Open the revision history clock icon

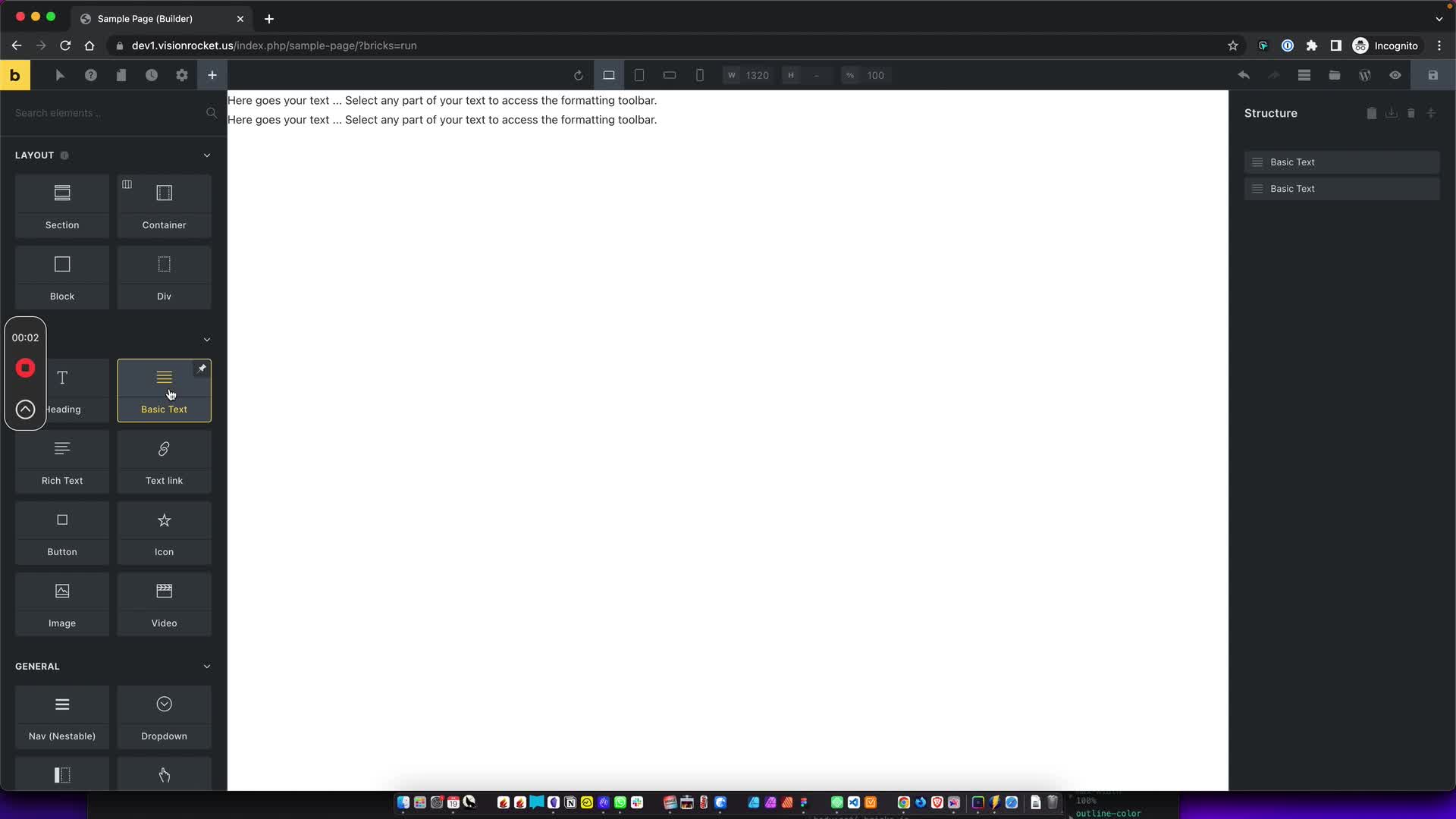pyautogui.click(x=152, y=75)
